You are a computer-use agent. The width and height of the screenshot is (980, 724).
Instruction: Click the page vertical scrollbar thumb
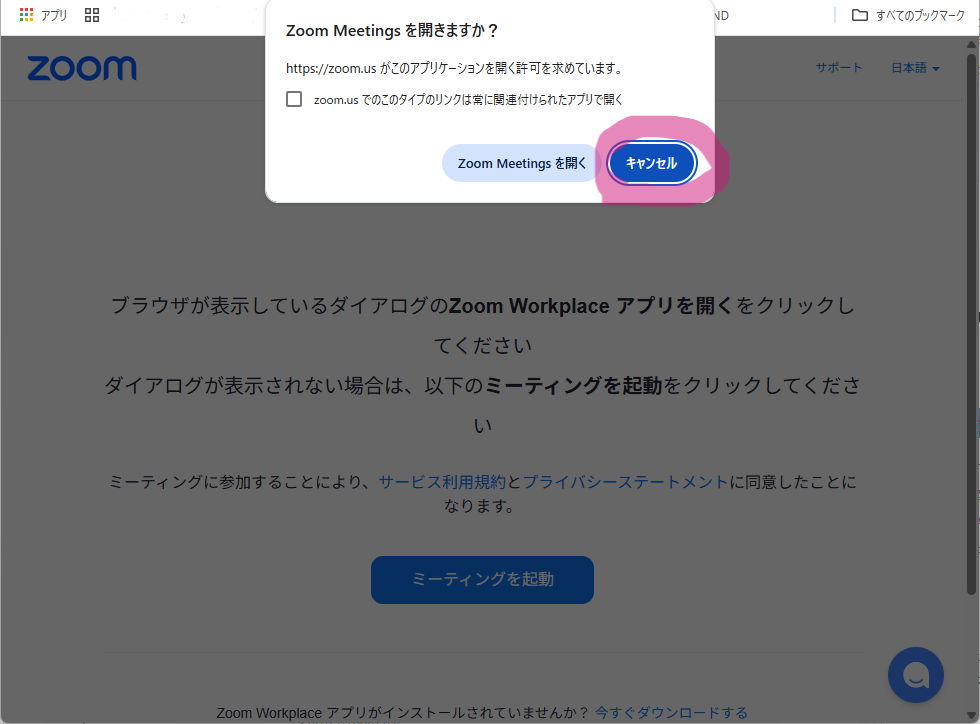coord(971,324)
